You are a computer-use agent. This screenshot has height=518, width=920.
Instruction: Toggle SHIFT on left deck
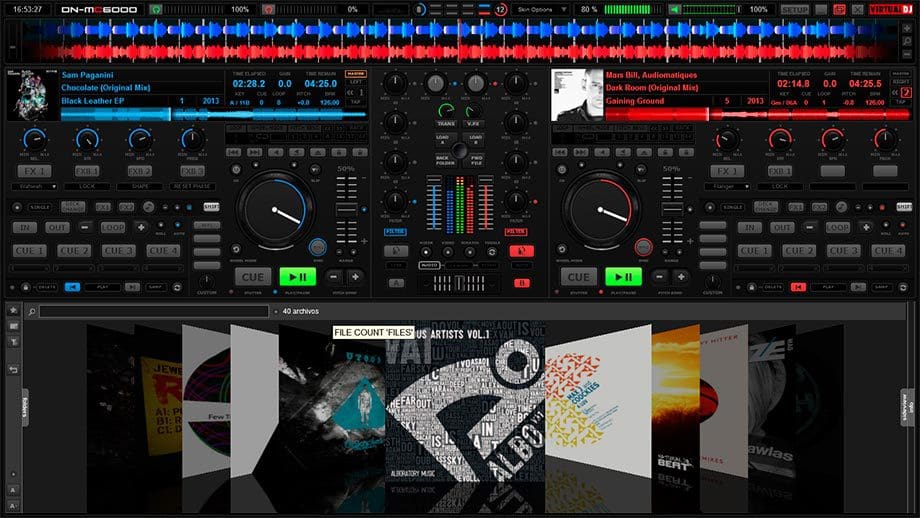[211, 207]
